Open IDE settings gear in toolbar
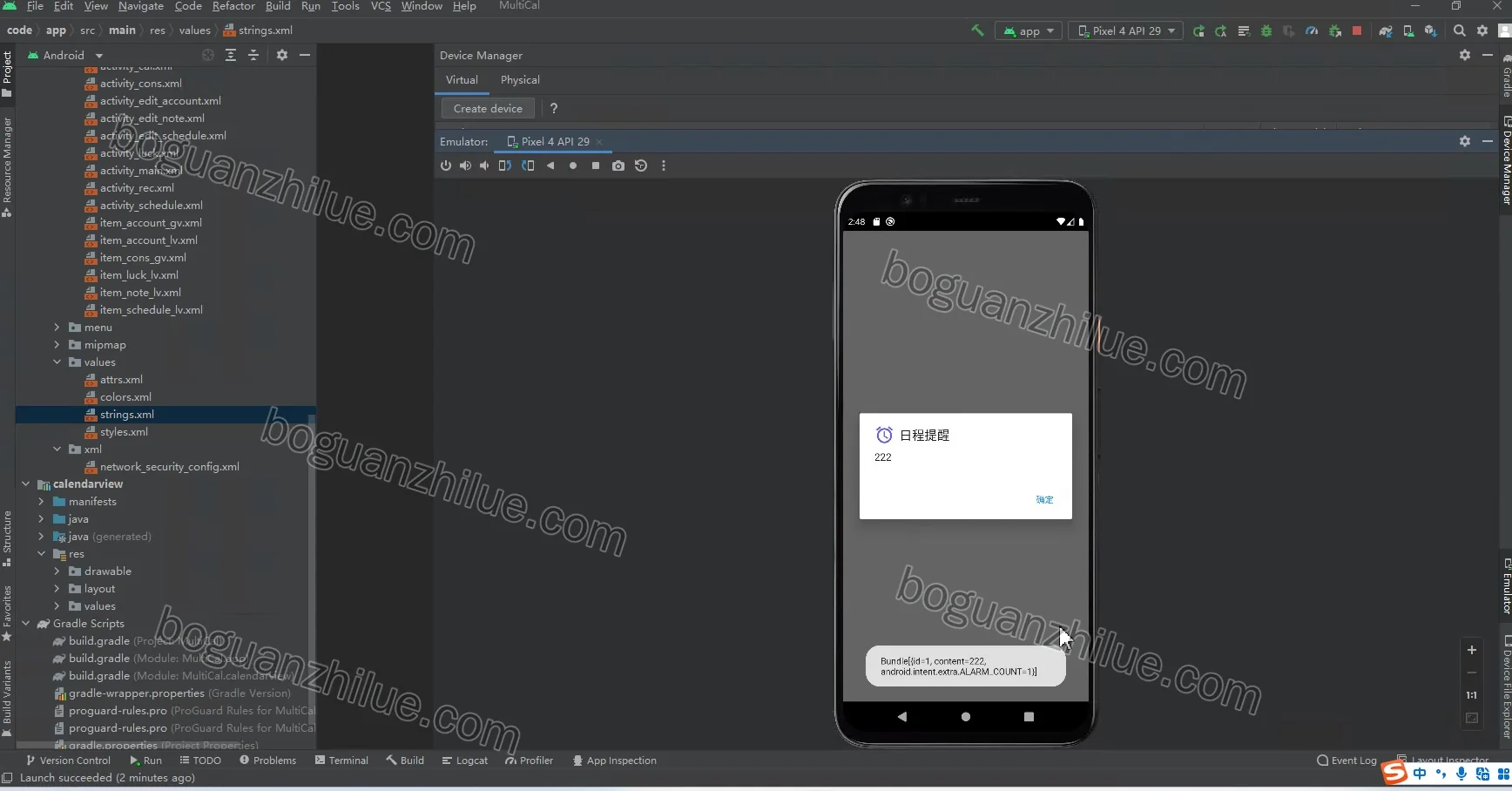The height and width of the screenshot is (791, 1512). click(x=1482, y=30)
